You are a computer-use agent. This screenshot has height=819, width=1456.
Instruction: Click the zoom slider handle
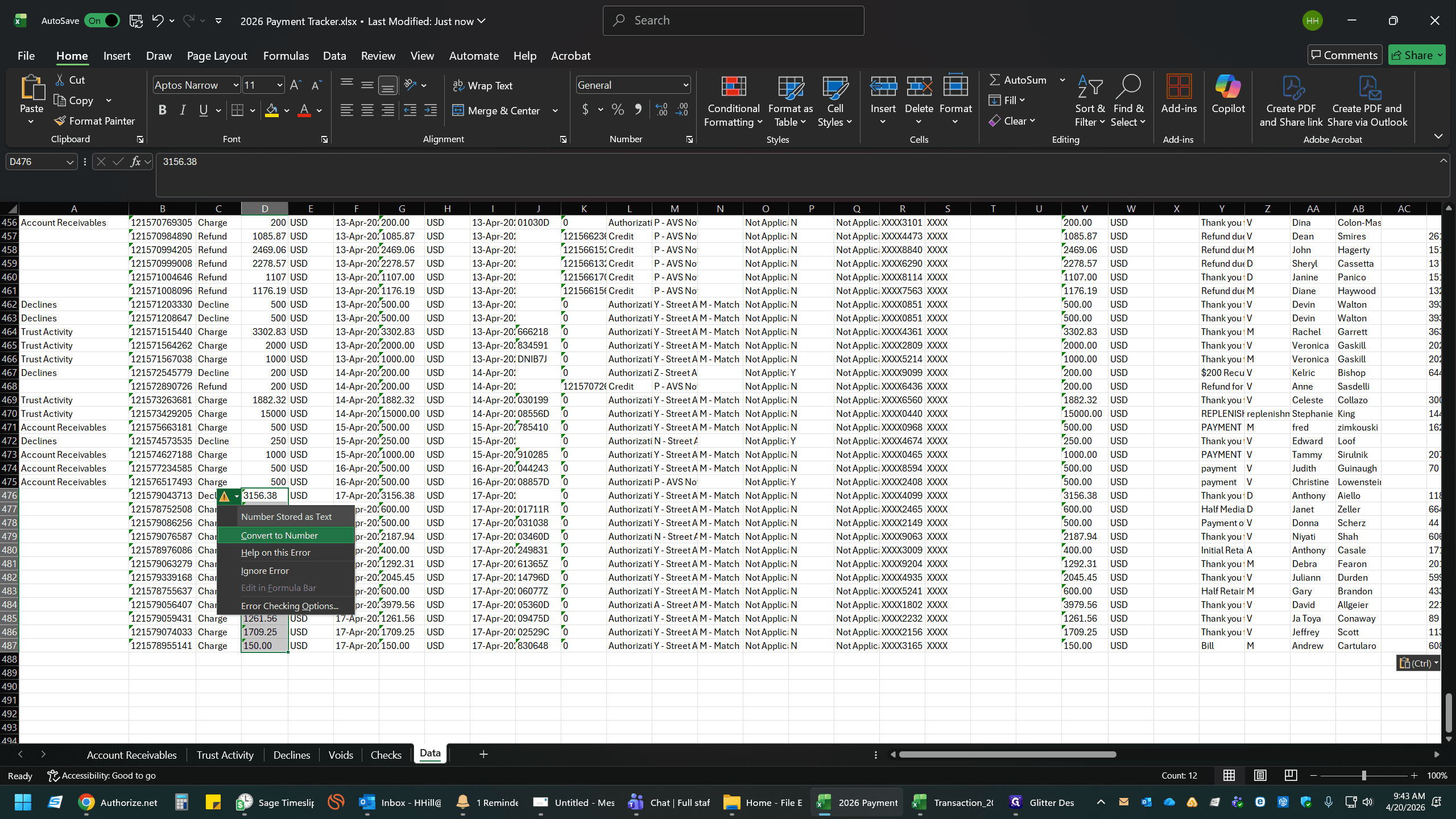[1364, 775]
